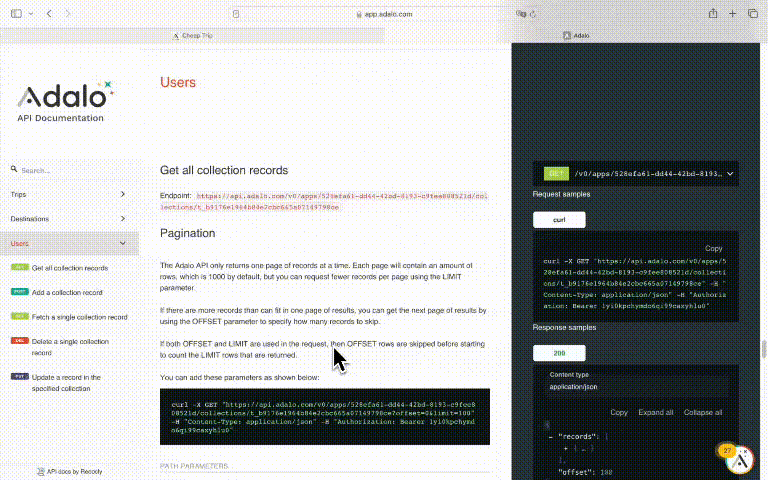The height and width of the screenshot is (480, 768).
Task: Click Expand all in response sample
Action: click(x=656, y=412)
